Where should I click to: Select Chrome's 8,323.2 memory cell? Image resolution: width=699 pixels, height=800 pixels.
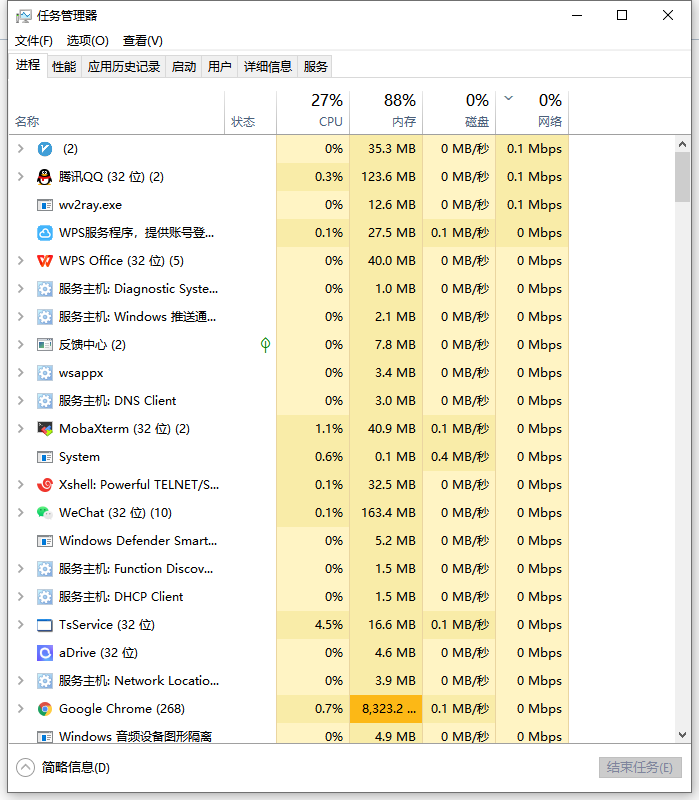[386, 709]
